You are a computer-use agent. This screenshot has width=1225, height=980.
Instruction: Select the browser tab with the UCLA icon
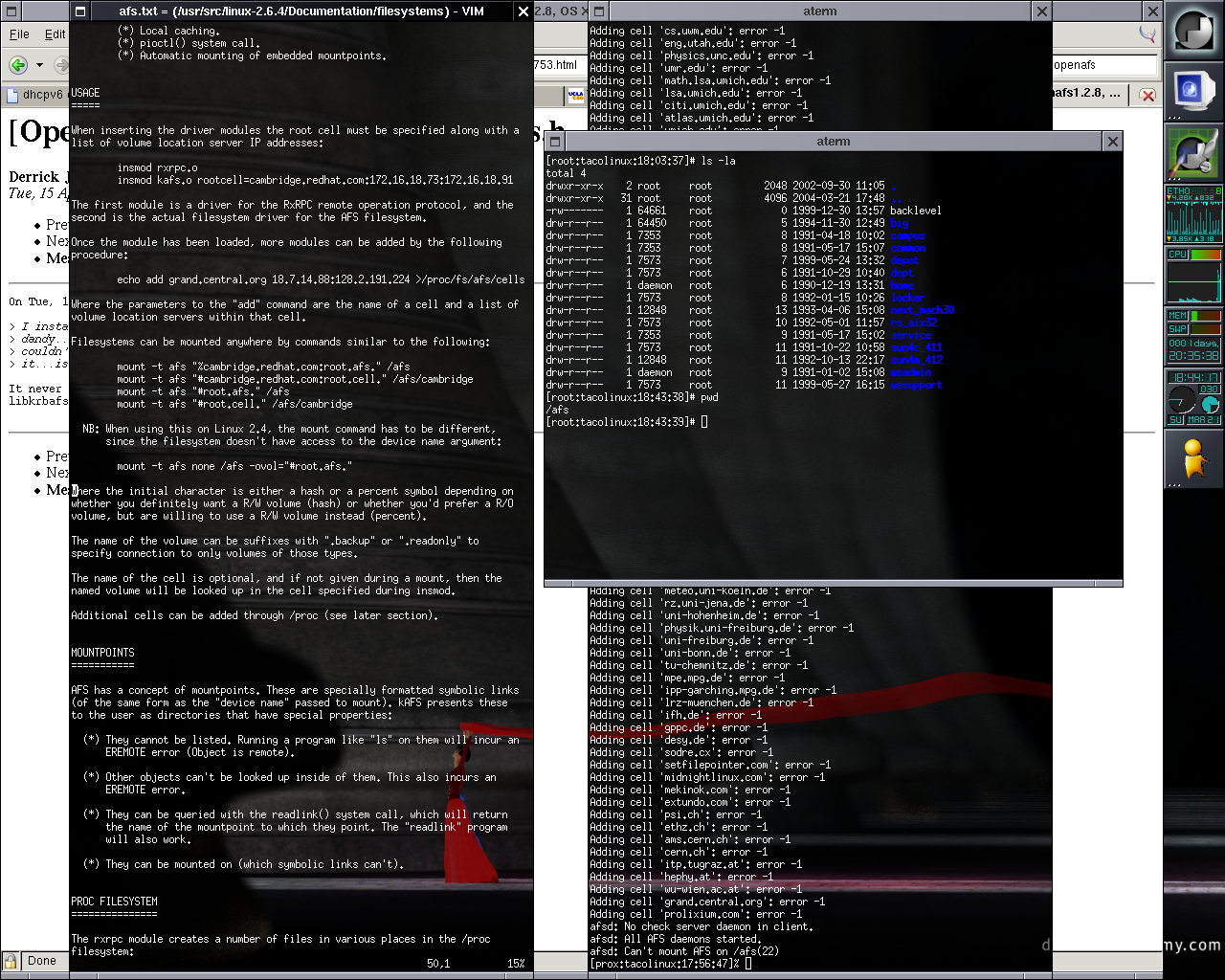pyautogui.click(x=575, y=95)
